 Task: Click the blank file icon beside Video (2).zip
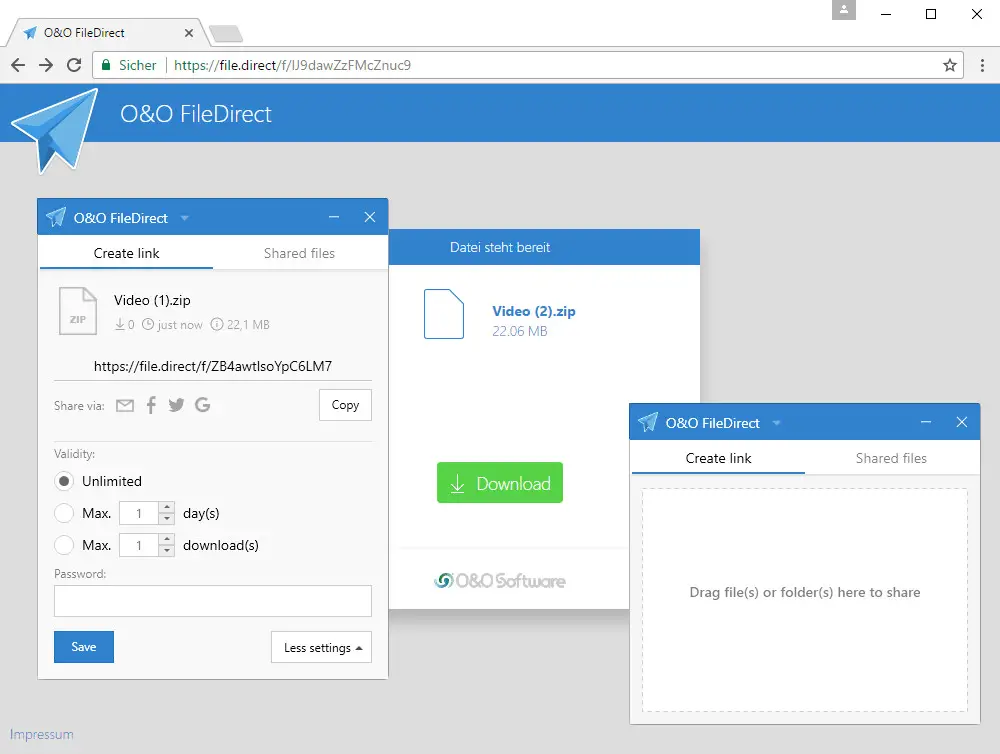pos(444,314)
